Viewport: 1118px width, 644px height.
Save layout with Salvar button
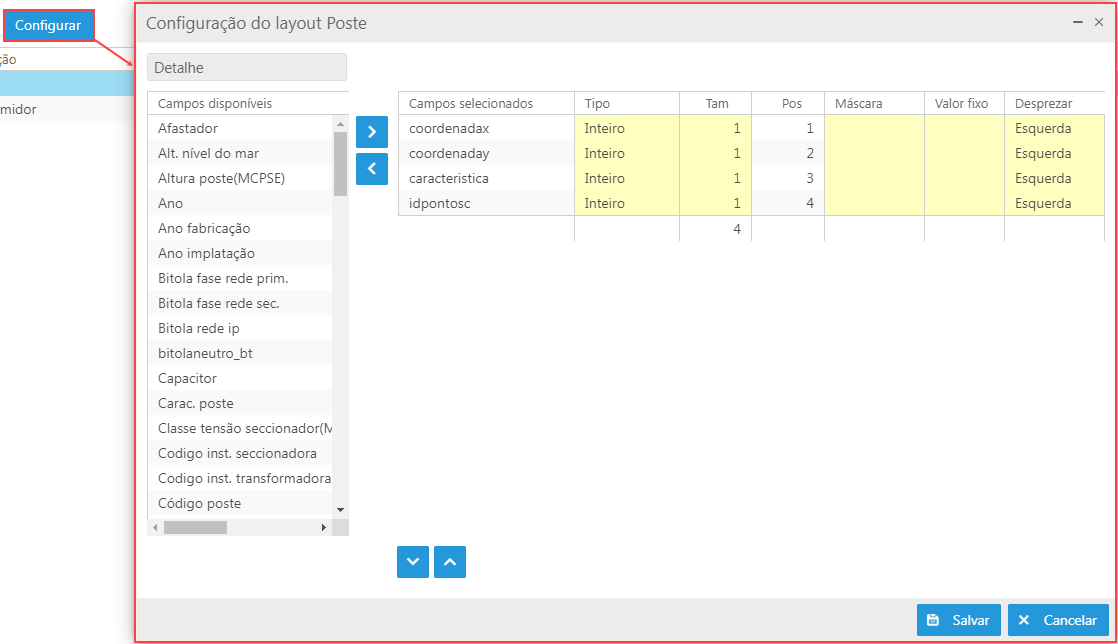pos(958,620)
